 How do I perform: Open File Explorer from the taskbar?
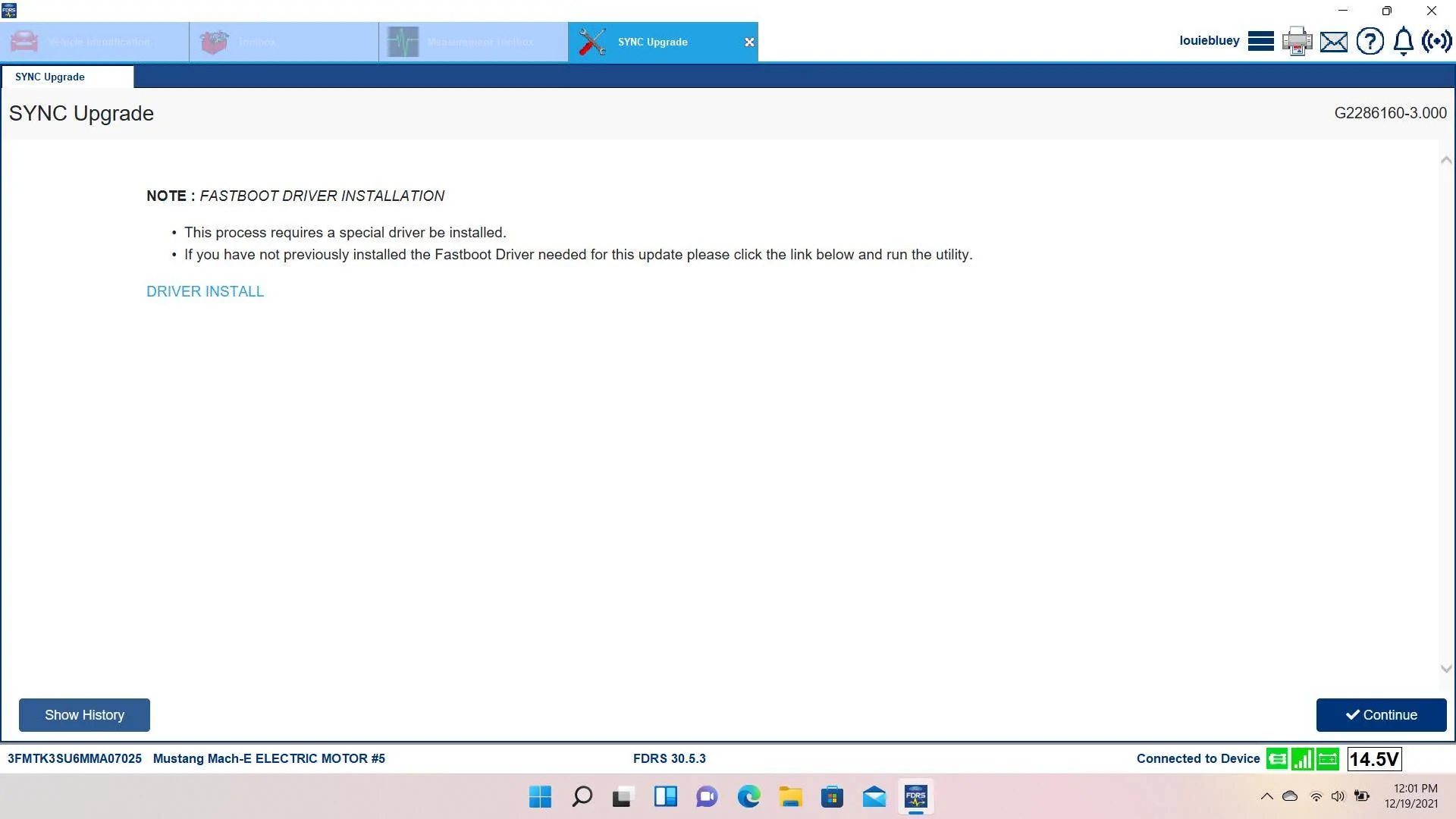790,797
